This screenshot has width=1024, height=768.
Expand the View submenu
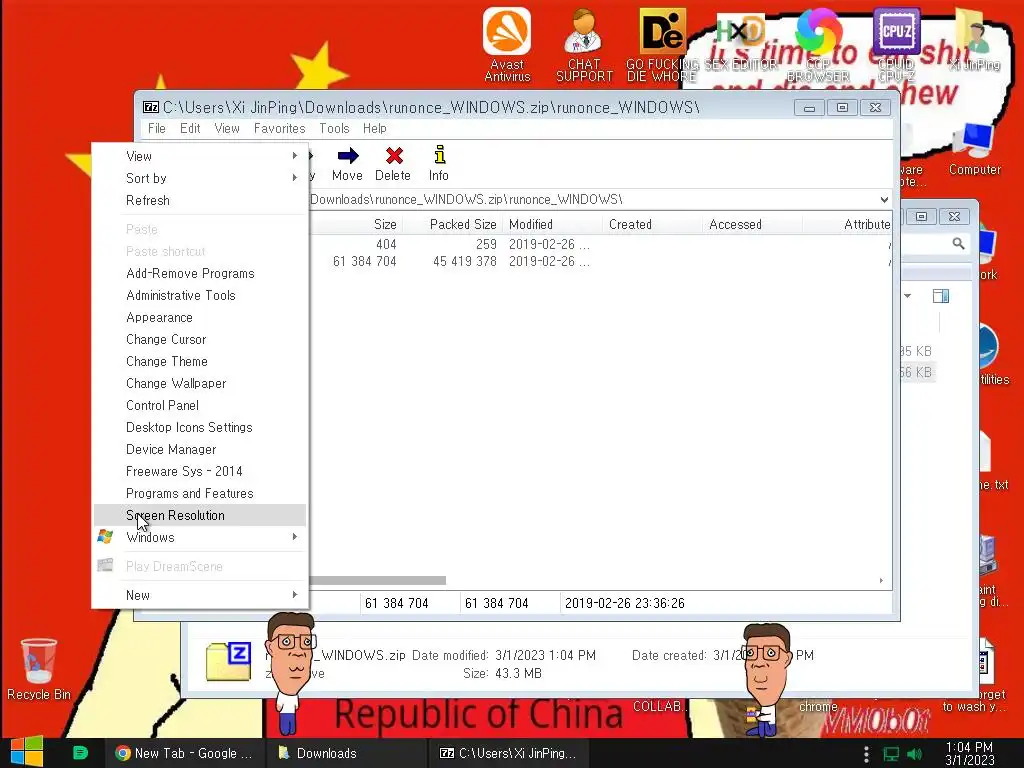(x=199, y=156)
